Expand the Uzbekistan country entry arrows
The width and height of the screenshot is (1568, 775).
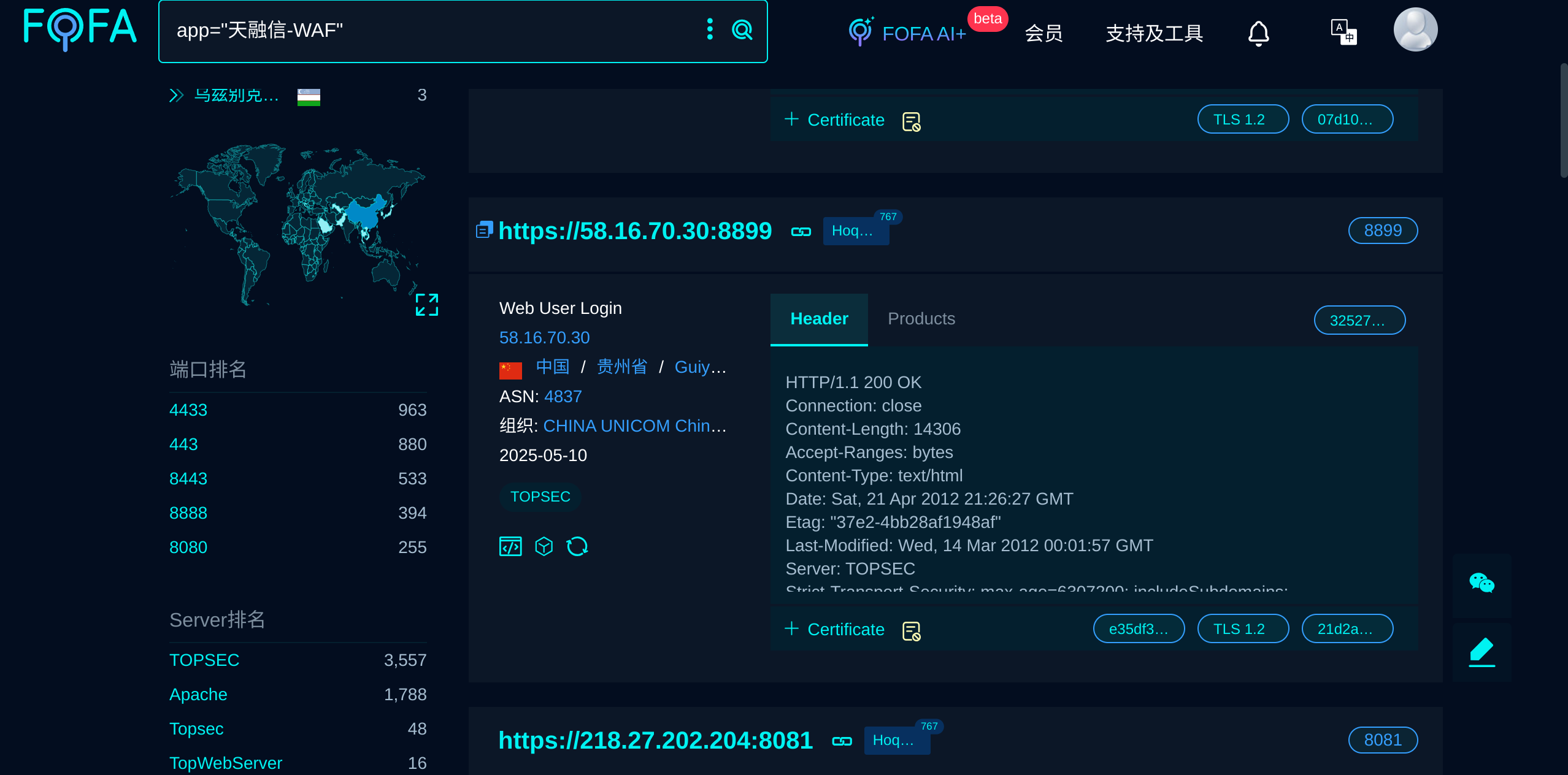coord(177,96)
